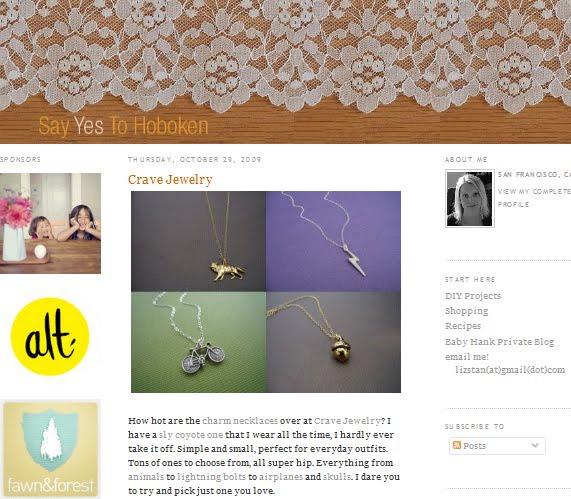Click sponsor photo of two children

tap(50, 223)
